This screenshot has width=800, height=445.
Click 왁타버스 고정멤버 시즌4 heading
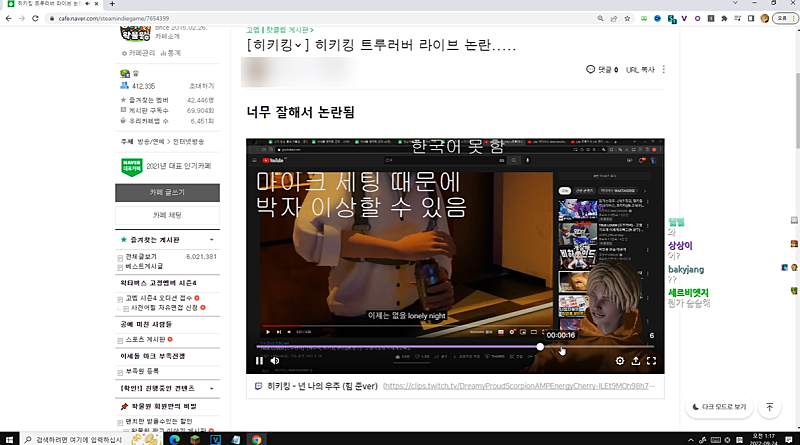pyautogui.click(x=158, y=283)
